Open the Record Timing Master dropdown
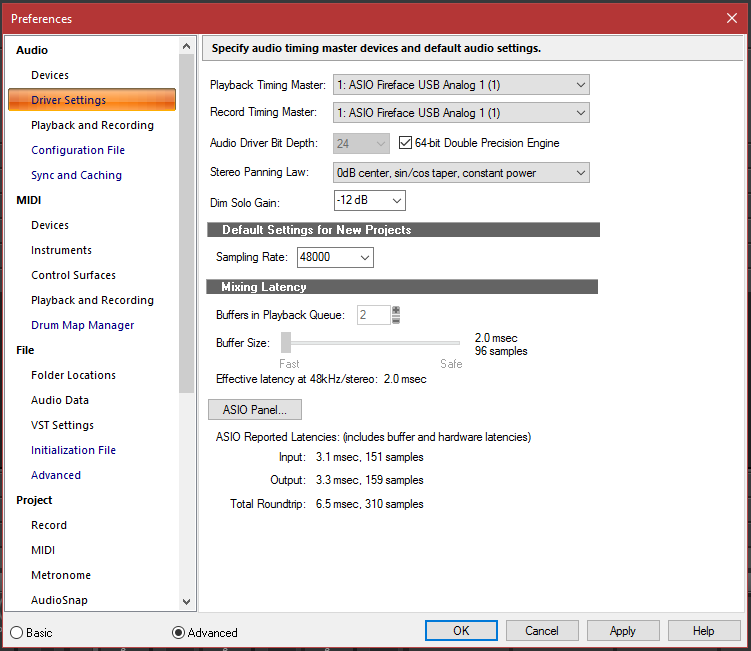 (460, 113)
